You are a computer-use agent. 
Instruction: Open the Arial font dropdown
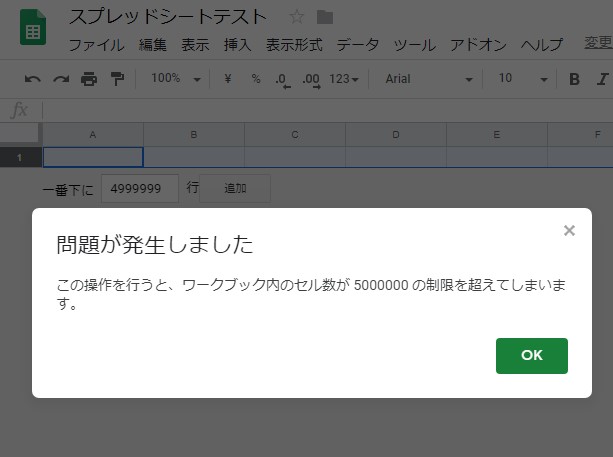click(x=428, y=79)
